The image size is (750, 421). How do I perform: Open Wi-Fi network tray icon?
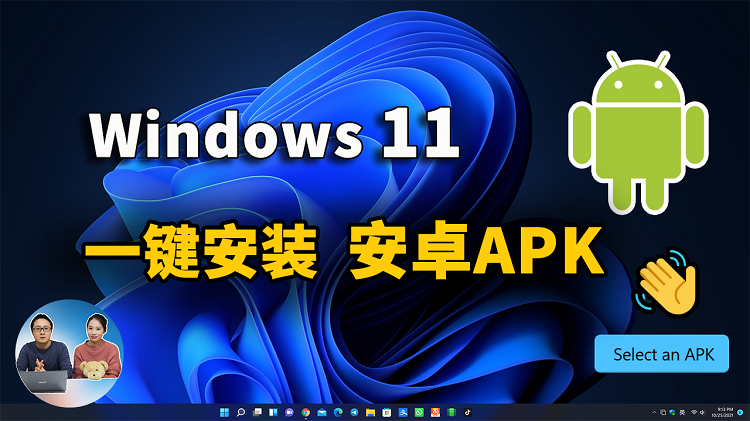pos(694,412)
